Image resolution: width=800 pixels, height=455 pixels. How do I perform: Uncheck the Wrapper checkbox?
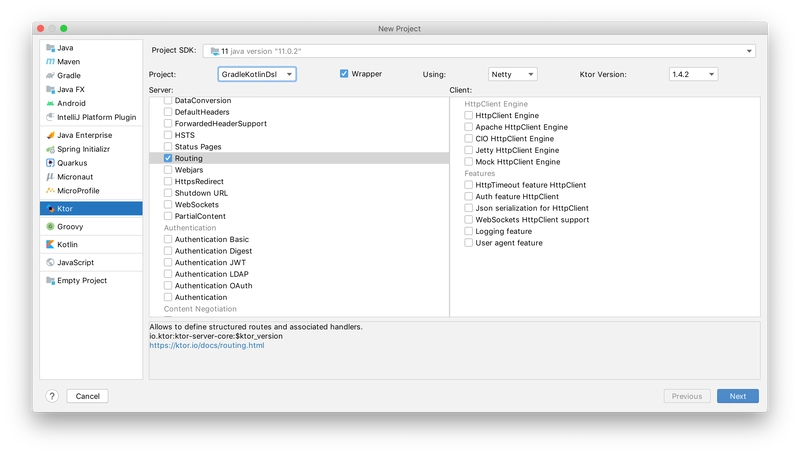tap(344, 74)
